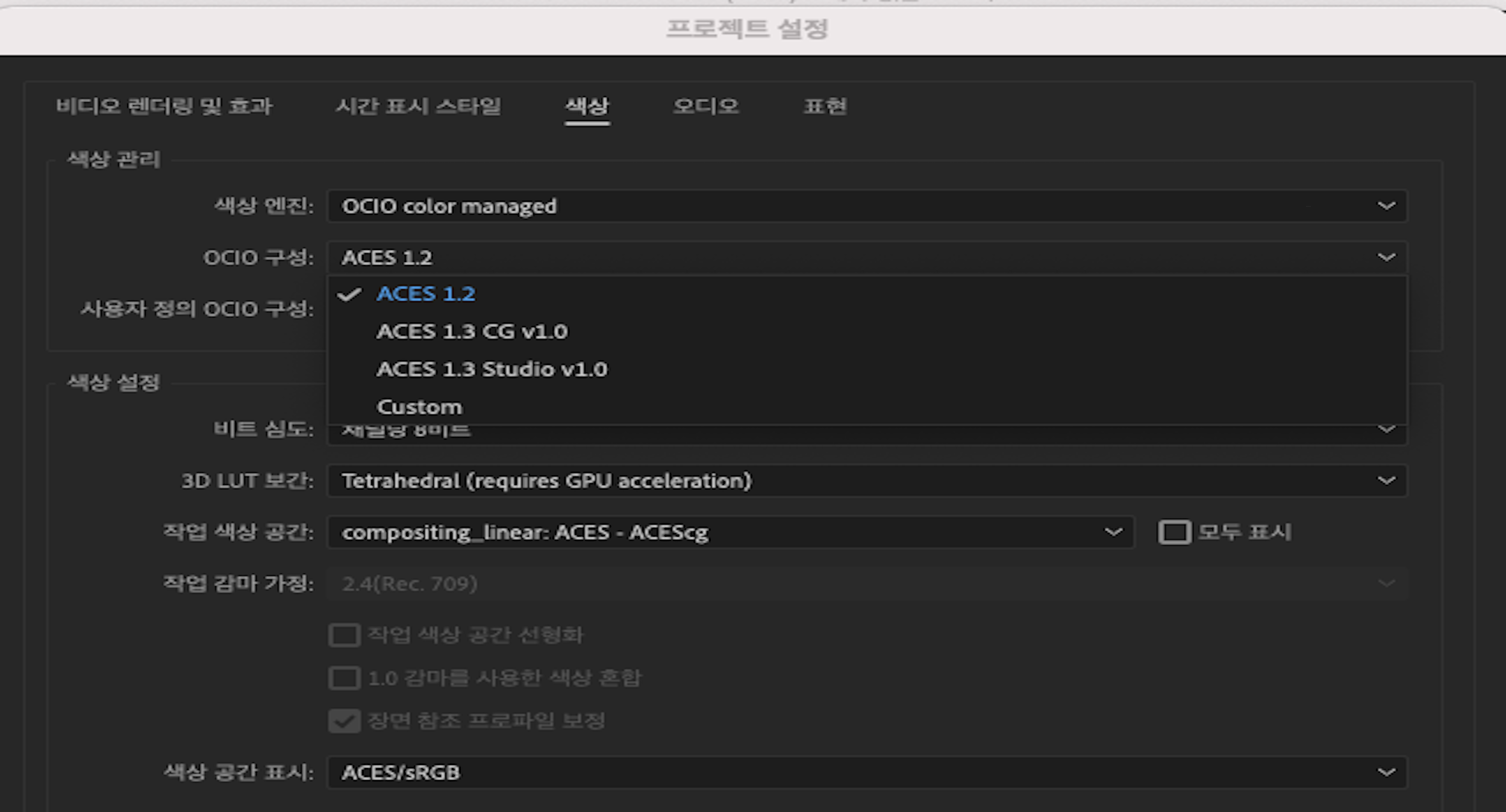This screenshot has width=1506, height=812.
Task: Switch to the 오디오 tab
Action: tap(706, 107)
